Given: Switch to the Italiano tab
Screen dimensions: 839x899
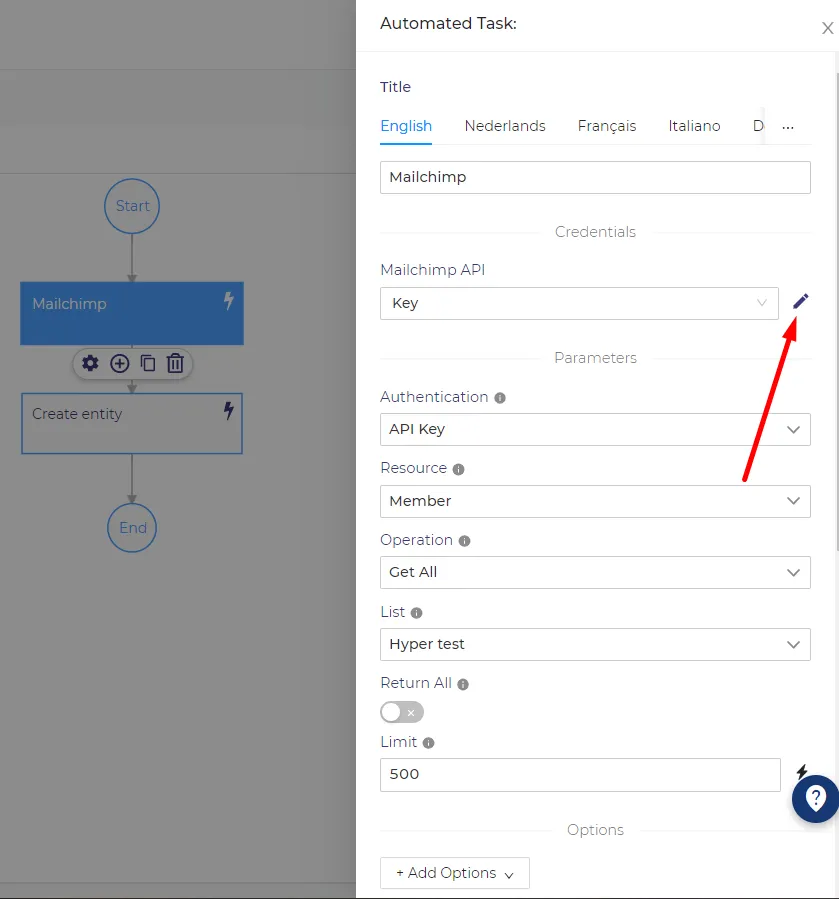Looking at the screenshot, I should pos(694,126).
